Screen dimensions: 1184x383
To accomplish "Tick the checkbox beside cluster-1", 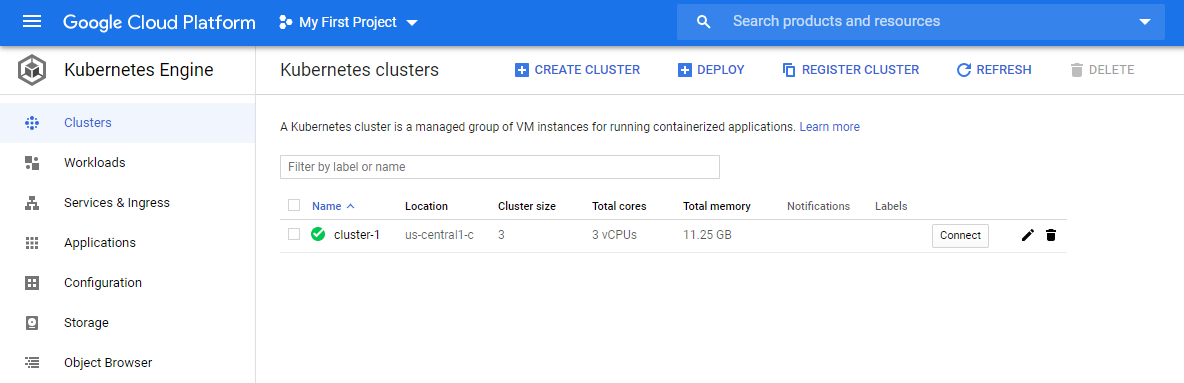I will click(294, 234).
